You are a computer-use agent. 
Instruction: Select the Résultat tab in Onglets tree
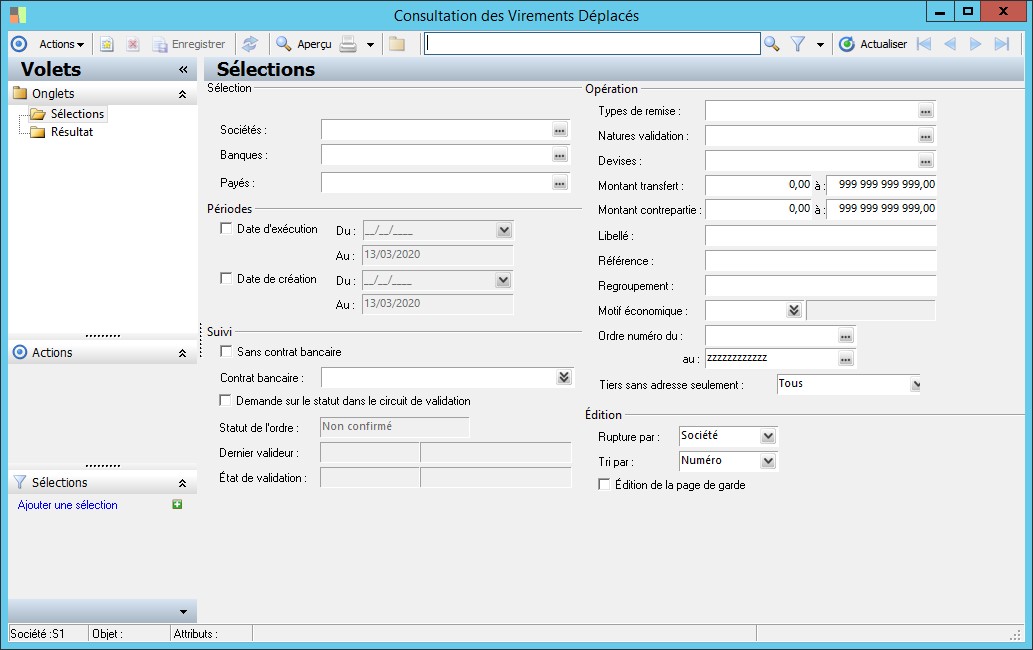(x=72, y=132)
